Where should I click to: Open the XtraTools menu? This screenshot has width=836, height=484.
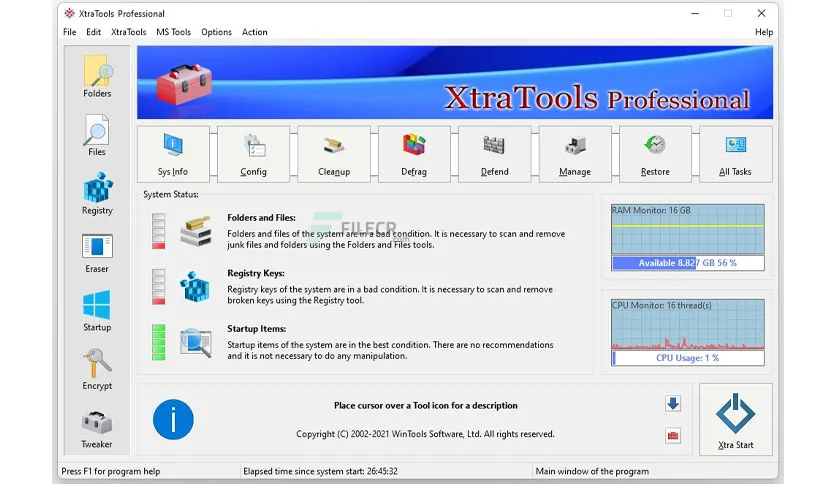[128, 32]
